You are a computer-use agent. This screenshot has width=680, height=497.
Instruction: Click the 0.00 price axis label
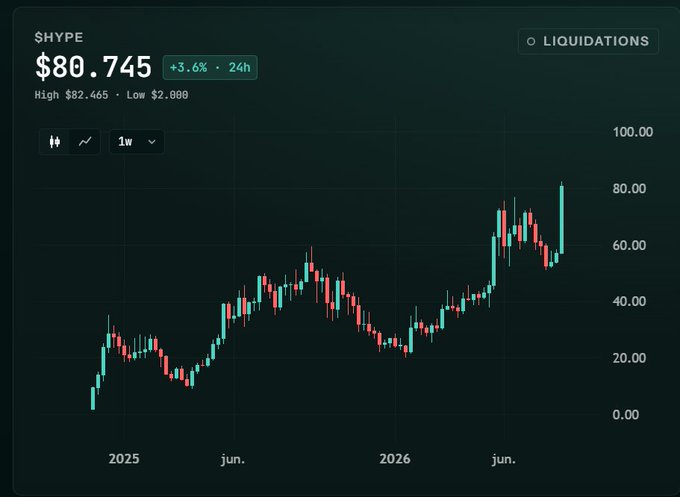coord(626,415)
